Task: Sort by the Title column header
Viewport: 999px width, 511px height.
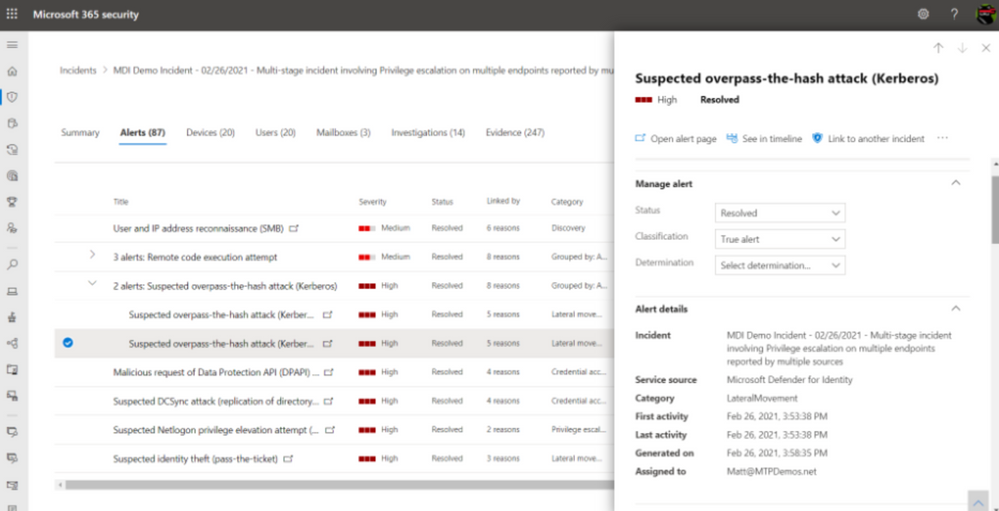Action: [x=121, y=201]
